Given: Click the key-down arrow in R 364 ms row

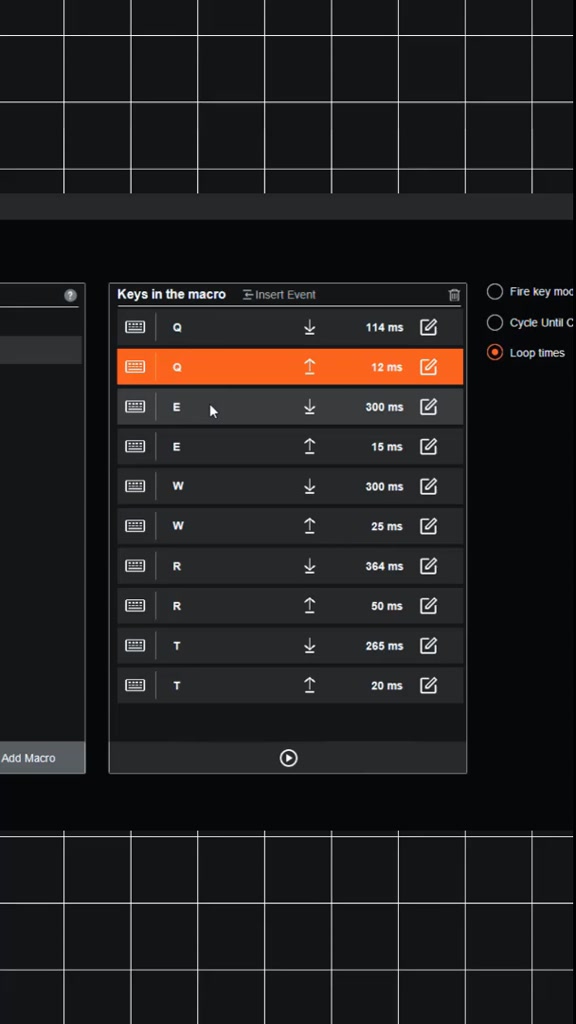Looking at the screenshot, I should pyautogui.click(x=310, y=566).
